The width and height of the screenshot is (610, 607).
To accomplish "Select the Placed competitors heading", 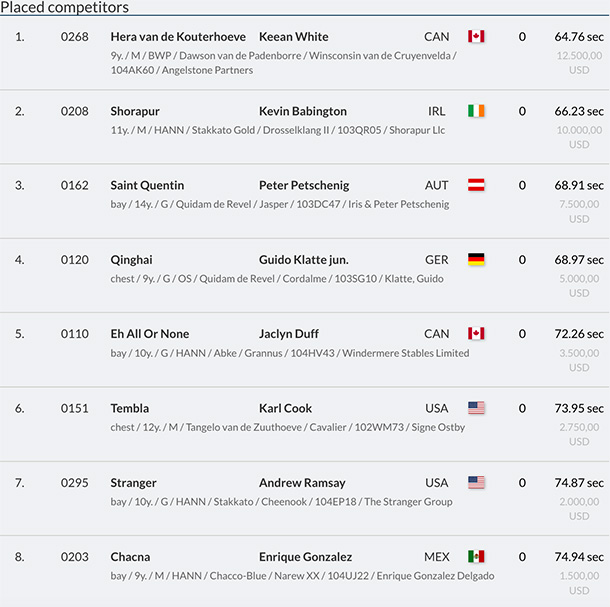I will 65,8.
